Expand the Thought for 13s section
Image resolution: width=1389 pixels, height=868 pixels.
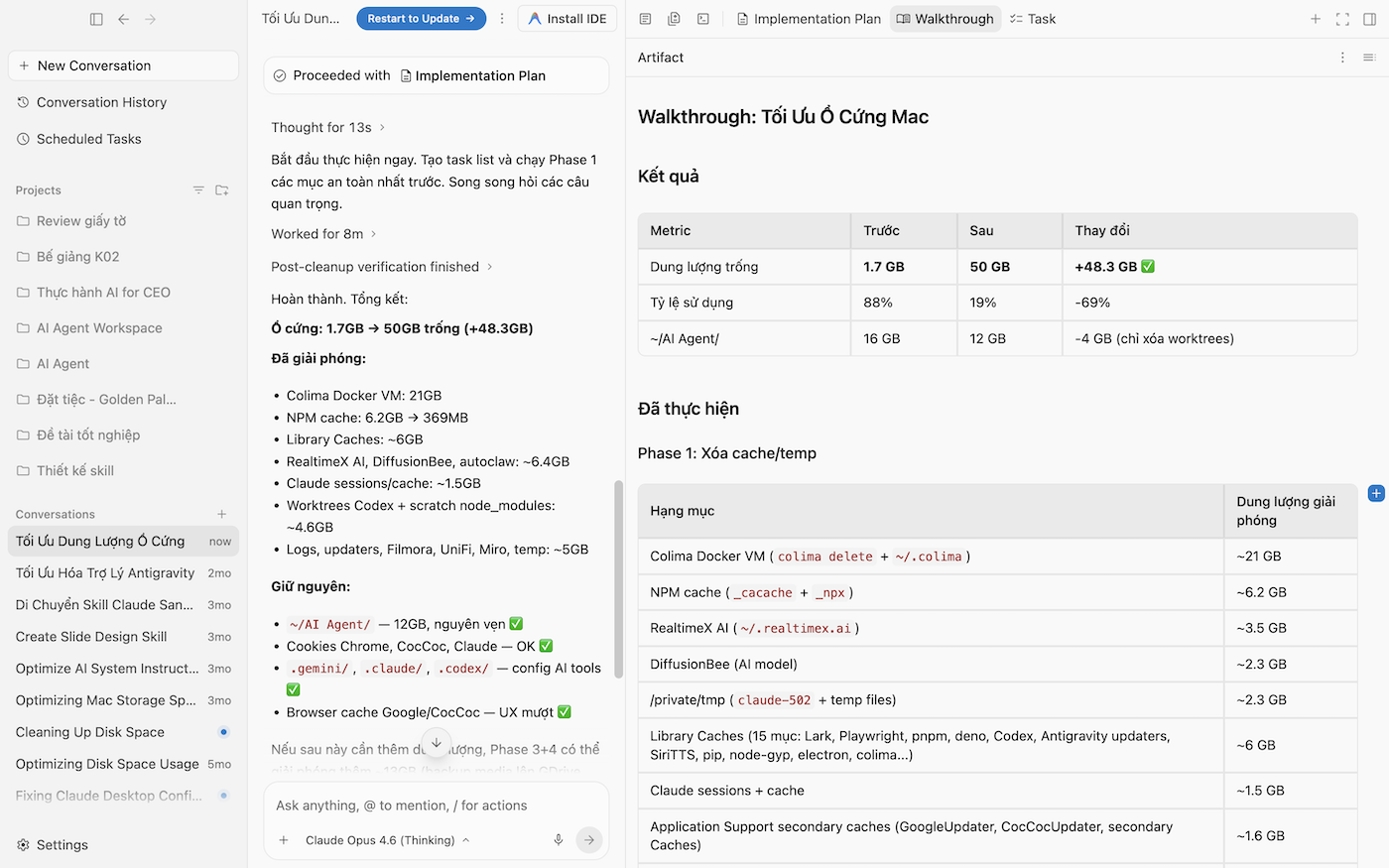[328, 128]
